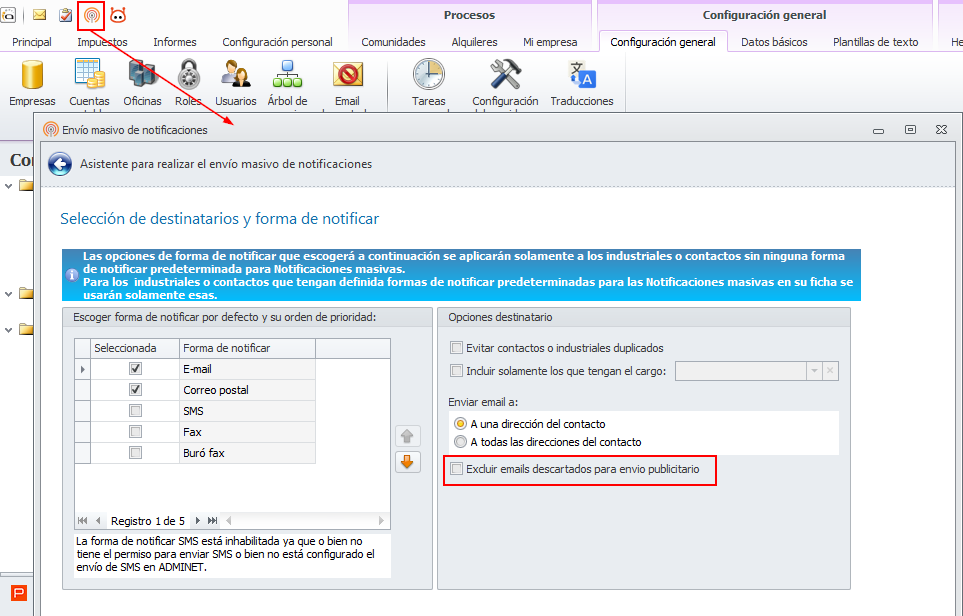
Task: Switch to the Informes tab
Action: [175, 42]
